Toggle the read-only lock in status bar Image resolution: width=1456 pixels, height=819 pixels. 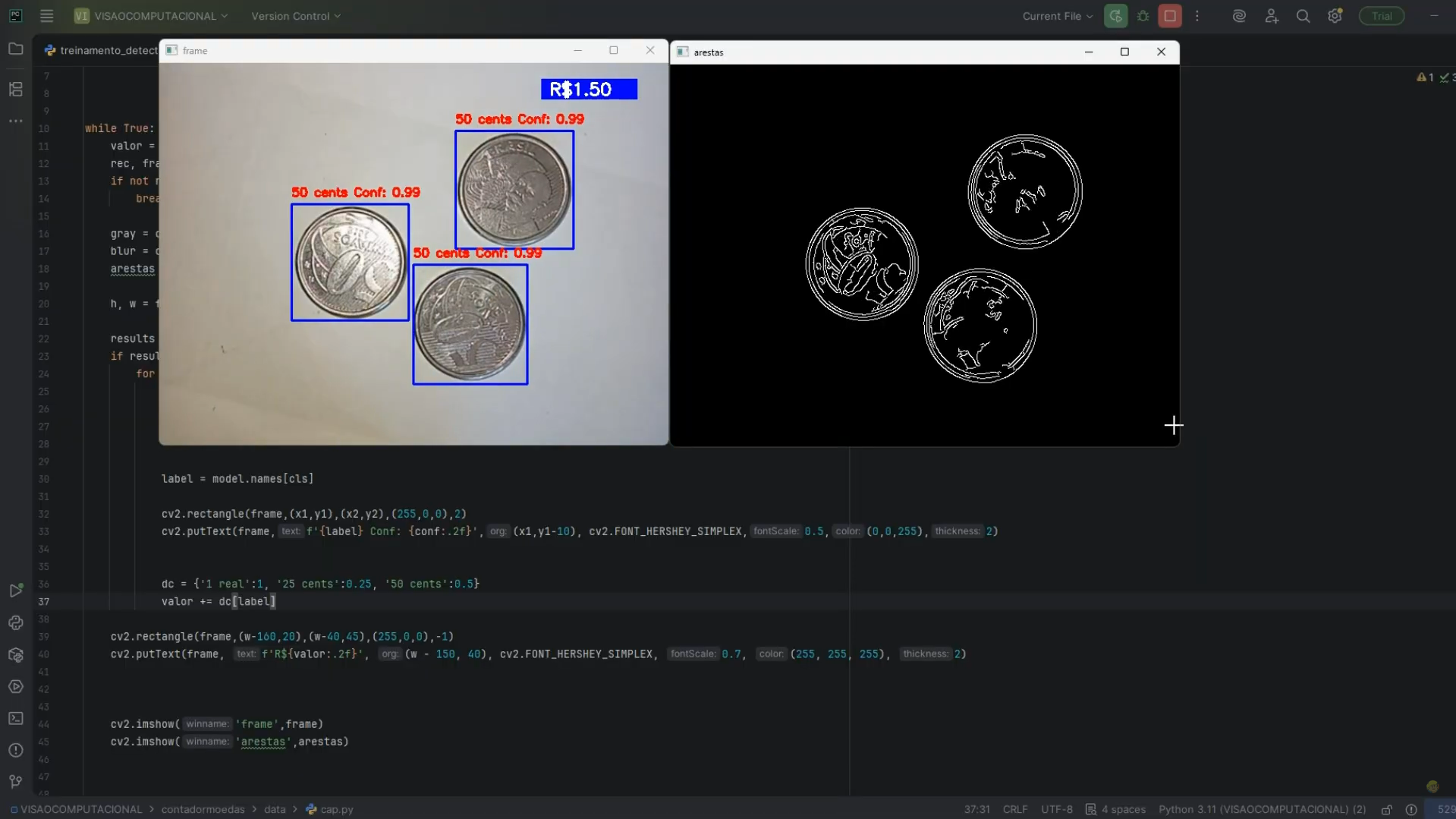click(1386, 810)
